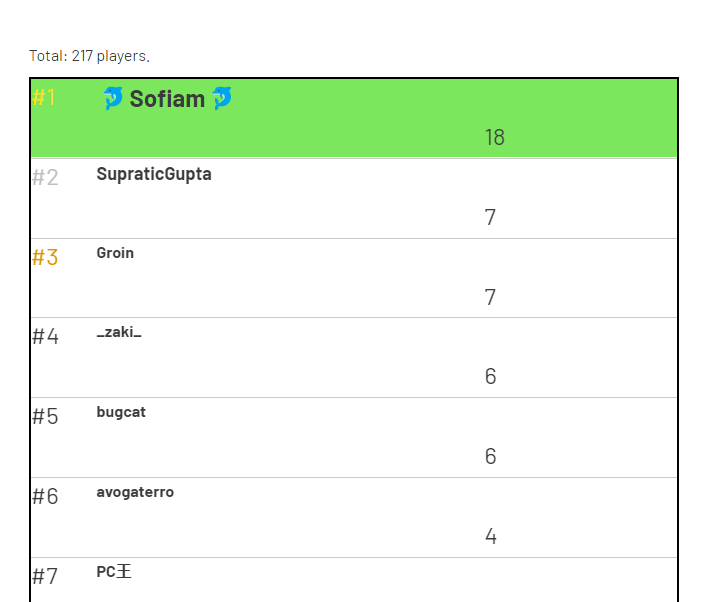
Task: Click the silver #2 rank label
Action: [x=45, y=178]
